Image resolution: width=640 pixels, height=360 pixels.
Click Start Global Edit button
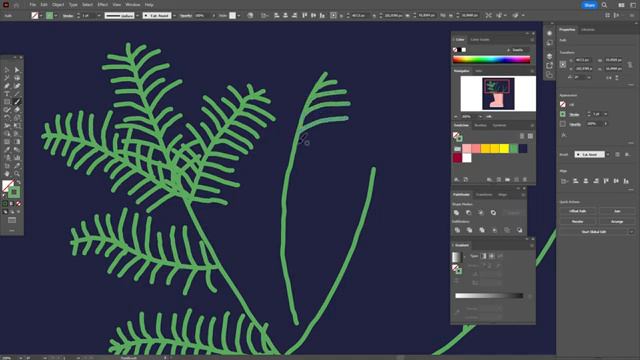[x=593, y=232]
